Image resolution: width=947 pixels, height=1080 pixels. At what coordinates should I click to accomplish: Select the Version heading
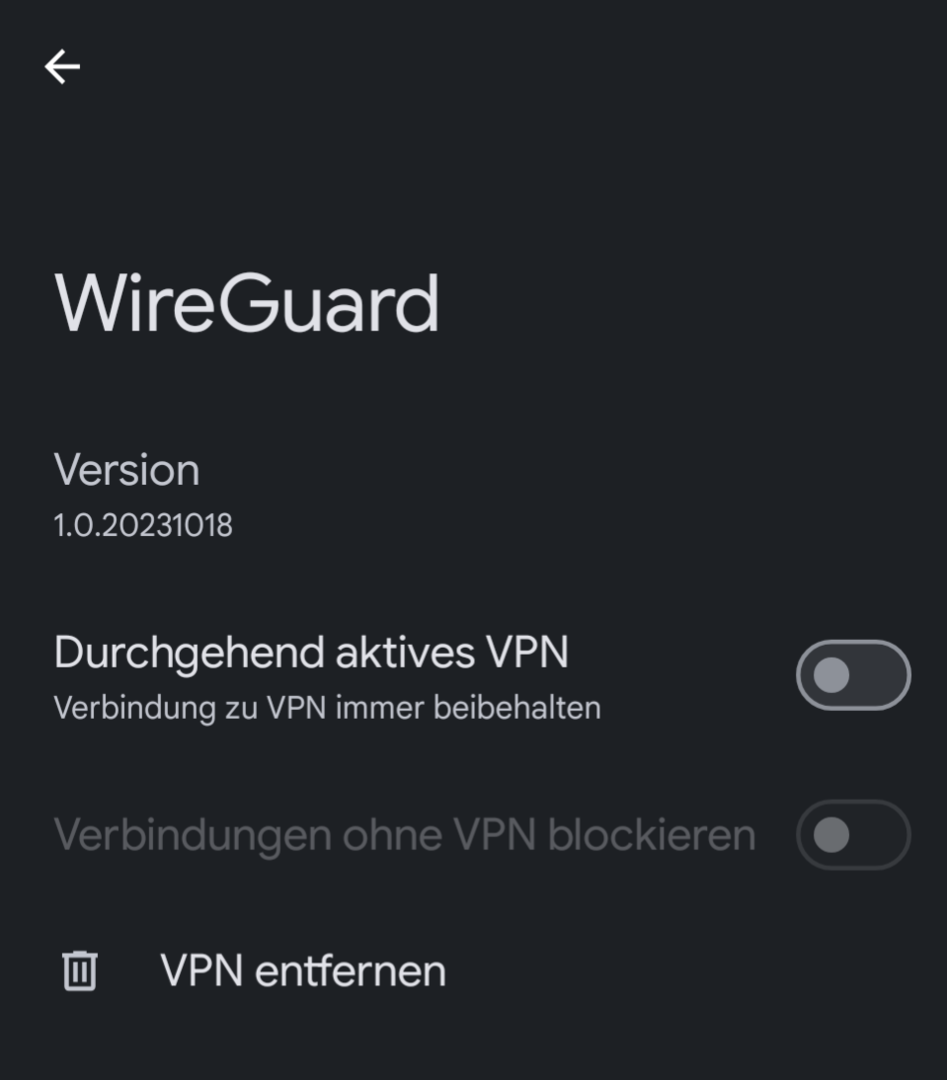coord(127,470)
